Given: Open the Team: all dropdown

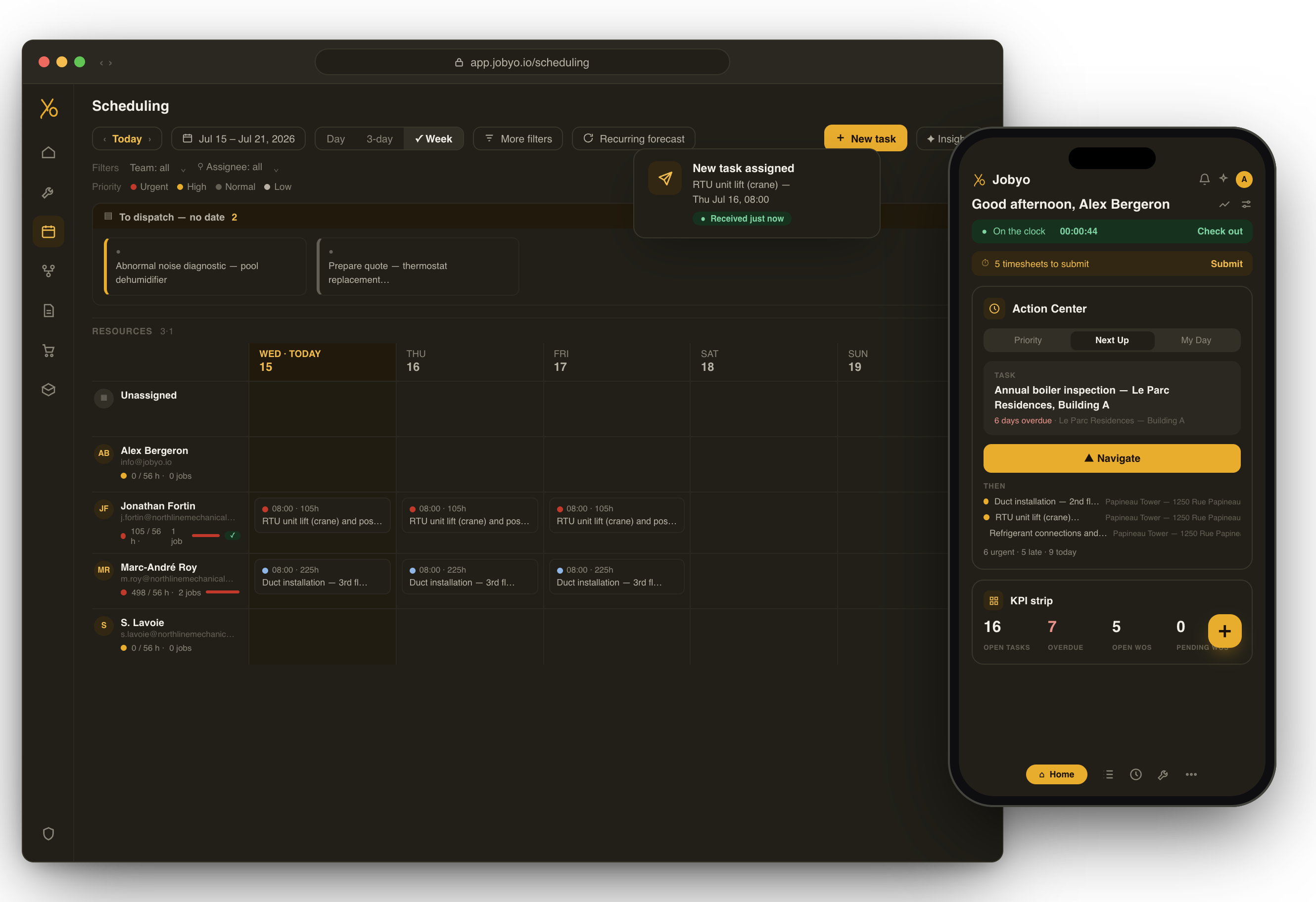Looking at the screenshot, I should 157,168.
